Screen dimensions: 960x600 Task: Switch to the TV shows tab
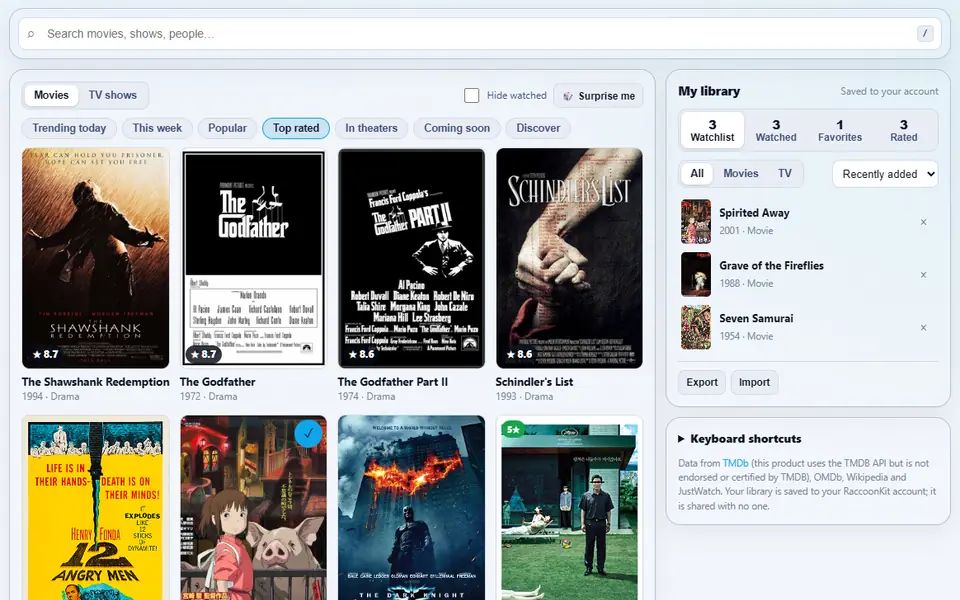click(x=113, y=95)
